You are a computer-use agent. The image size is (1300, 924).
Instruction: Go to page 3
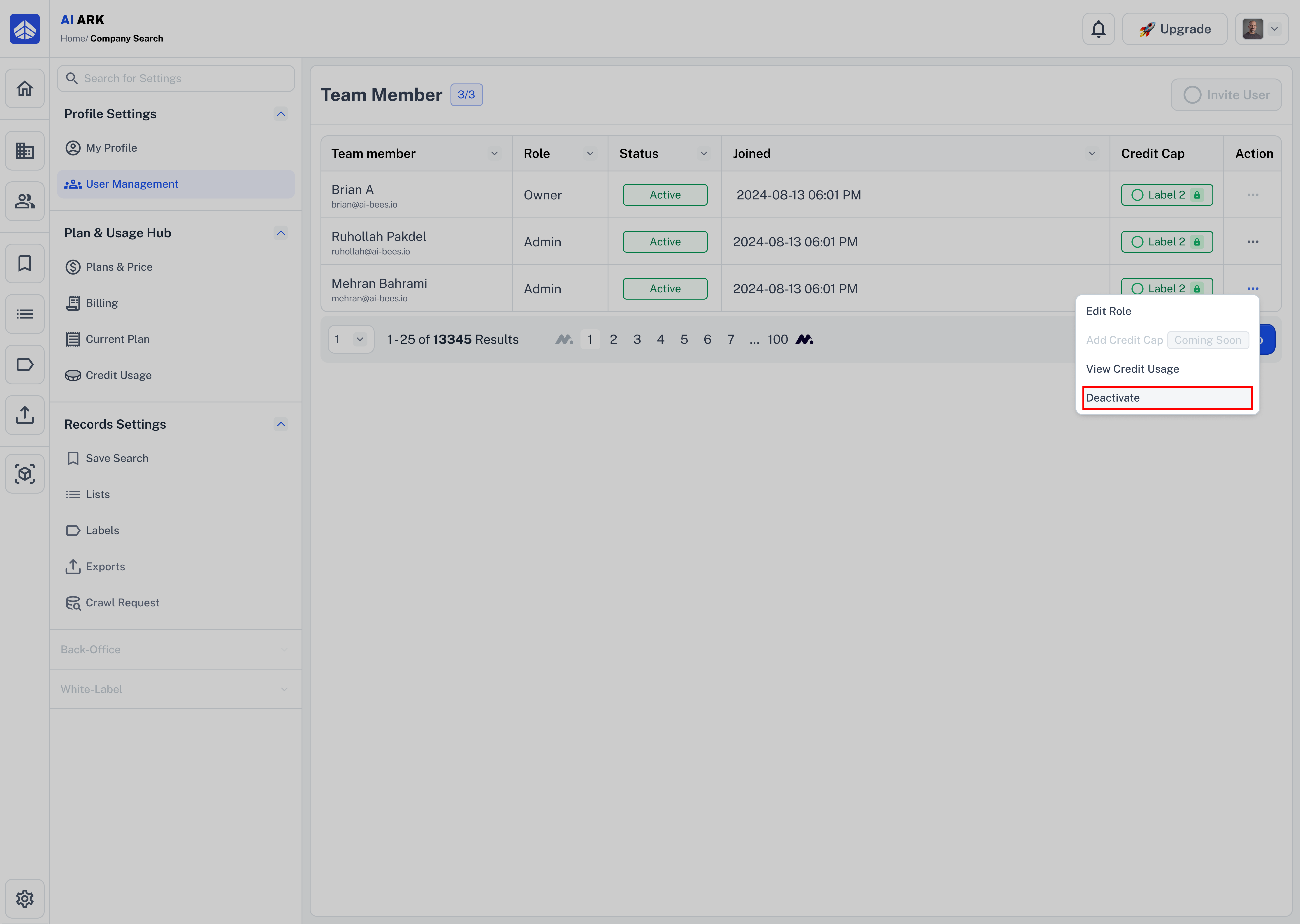coord(637,340)
